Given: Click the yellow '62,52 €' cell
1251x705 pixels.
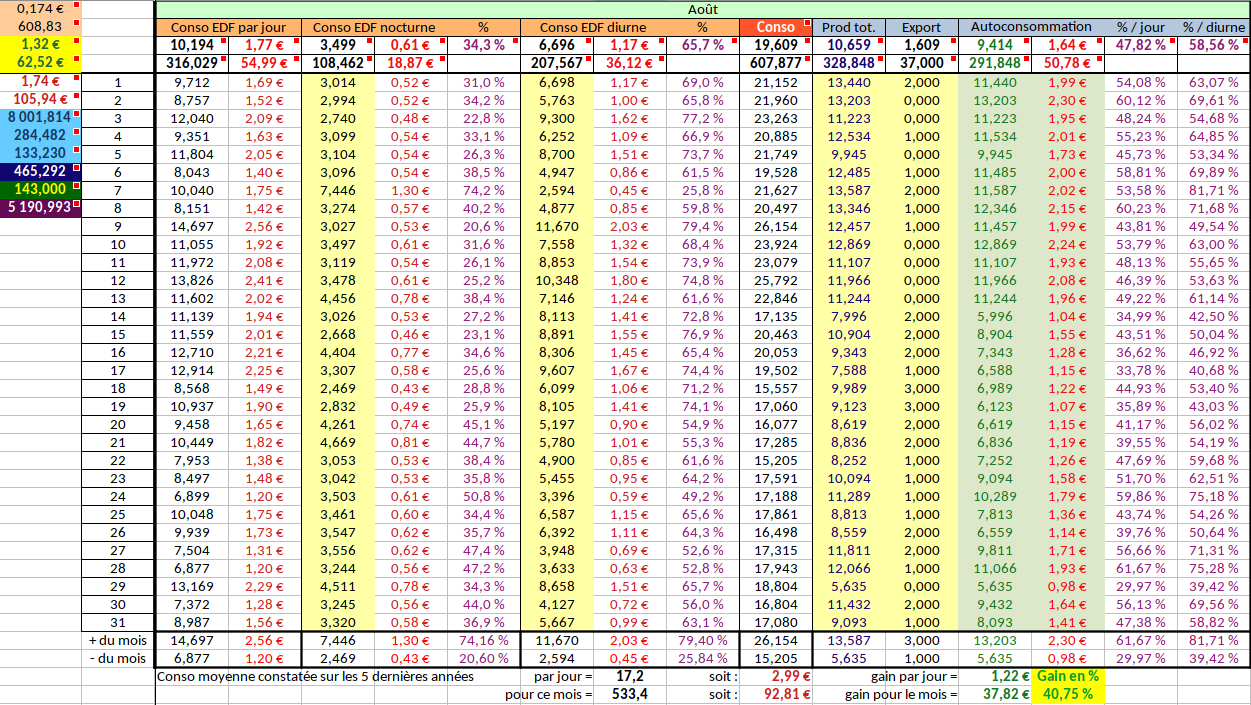Looking at the screenshot, I should [40, 62].
